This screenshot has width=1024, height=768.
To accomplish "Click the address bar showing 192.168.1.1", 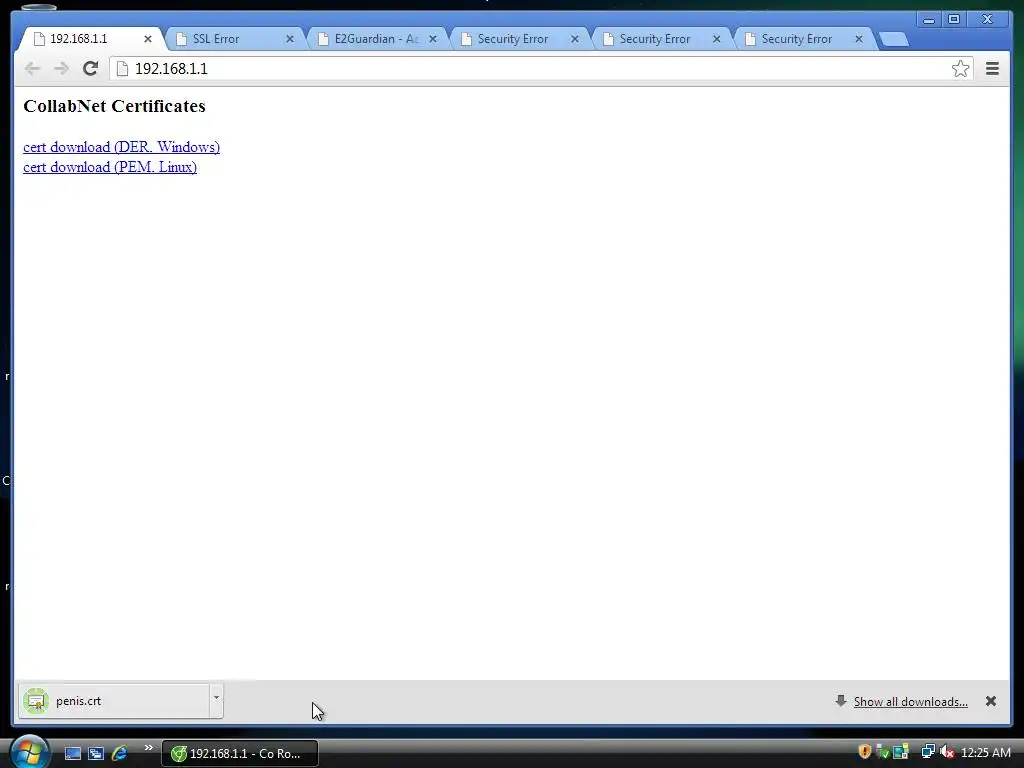I will pyautogui.click(x=541, y=69).
